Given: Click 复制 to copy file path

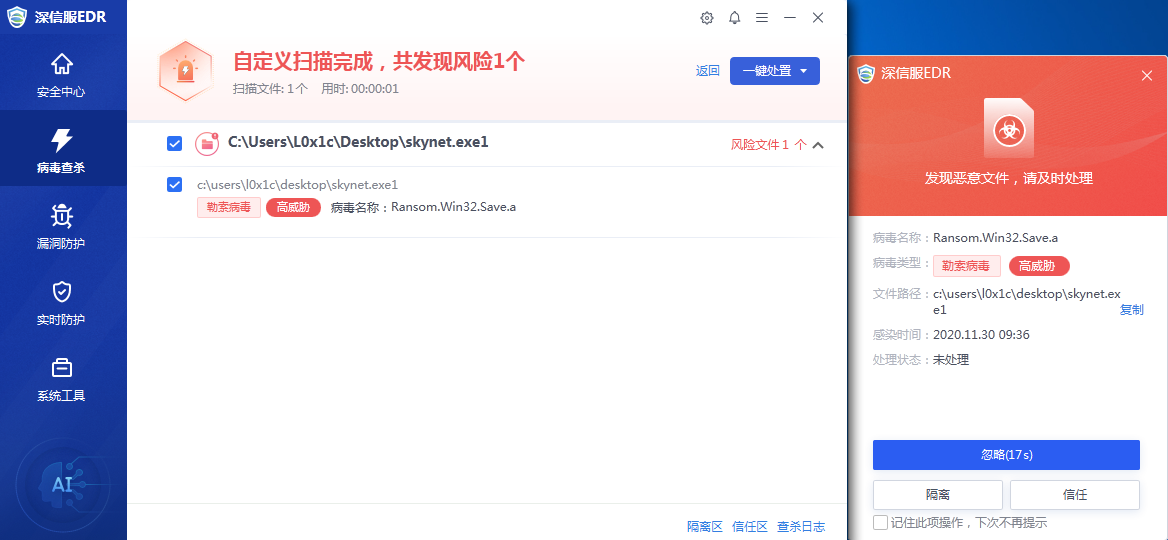Looking at the screenshot, I should 1132,310.
